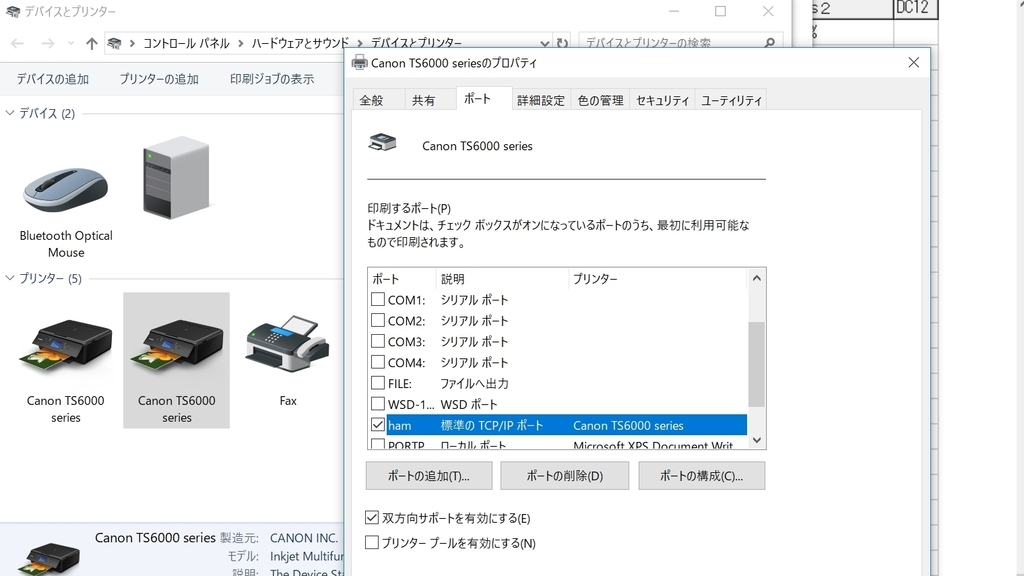
Task: Check the WSD port checkbox
Action: pyautogui.click(x=377, y=404)
